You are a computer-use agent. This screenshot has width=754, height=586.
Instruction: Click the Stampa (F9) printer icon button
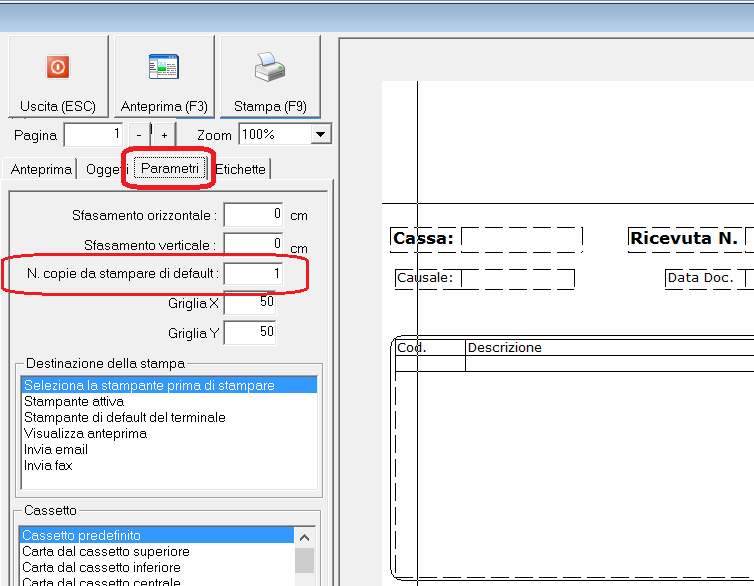click(x=270, y=77)
